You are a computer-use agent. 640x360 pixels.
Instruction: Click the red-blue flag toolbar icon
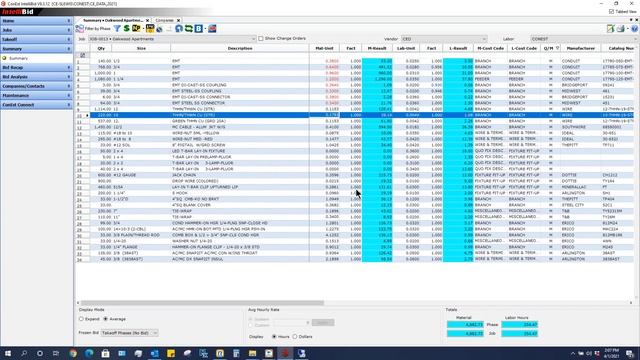[212, 29]
